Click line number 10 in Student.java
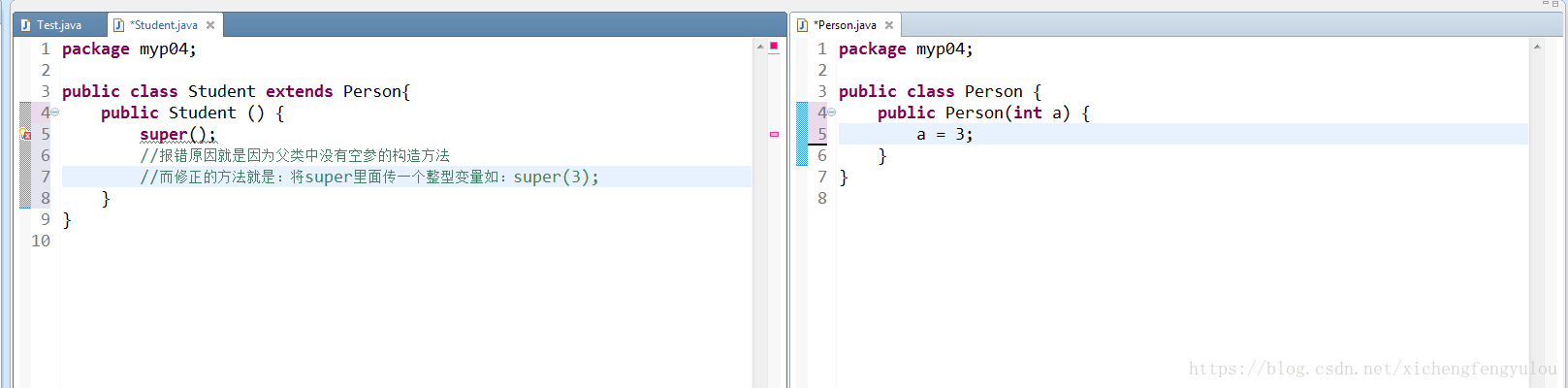 (x=41, y=241)
